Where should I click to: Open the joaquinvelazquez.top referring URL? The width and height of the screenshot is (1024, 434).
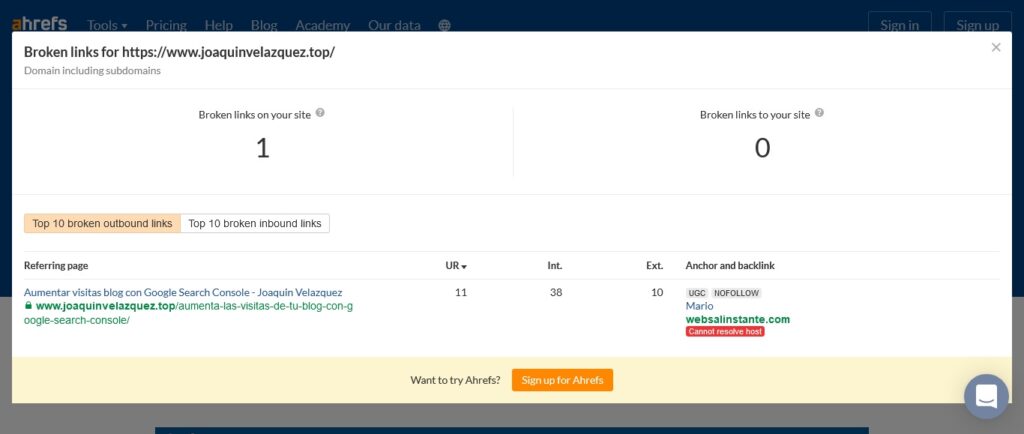(x=189, y=313)
